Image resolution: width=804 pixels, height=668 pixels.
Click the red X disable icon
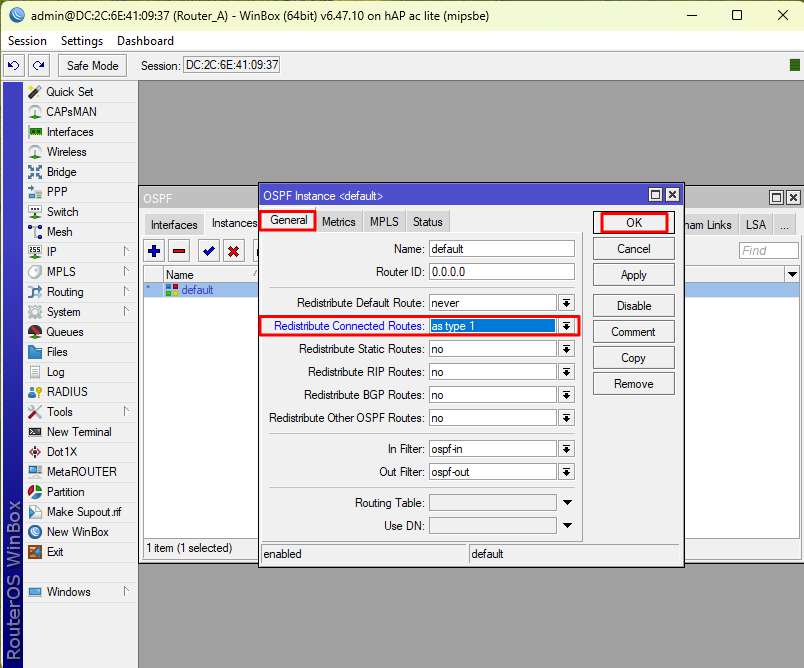click(234, 251)
